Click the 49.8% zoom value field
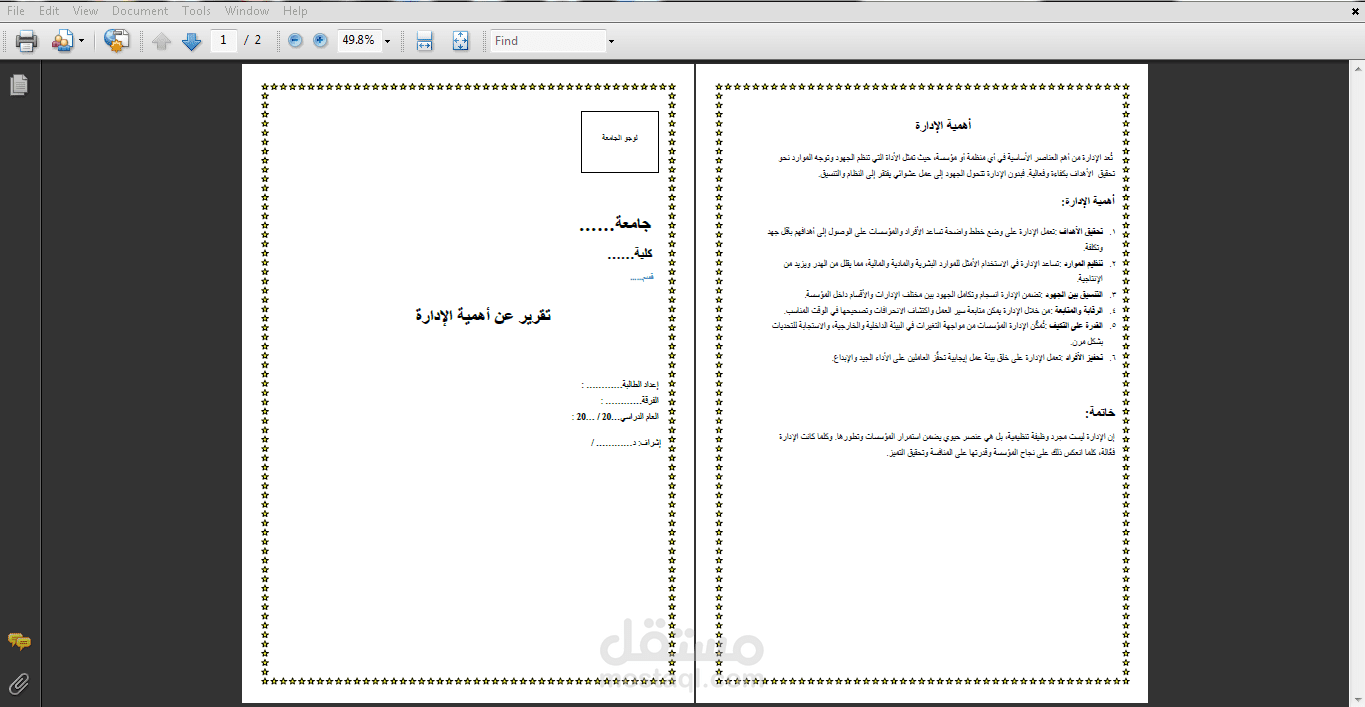The image size is (1365, 707). pos(359,40)
